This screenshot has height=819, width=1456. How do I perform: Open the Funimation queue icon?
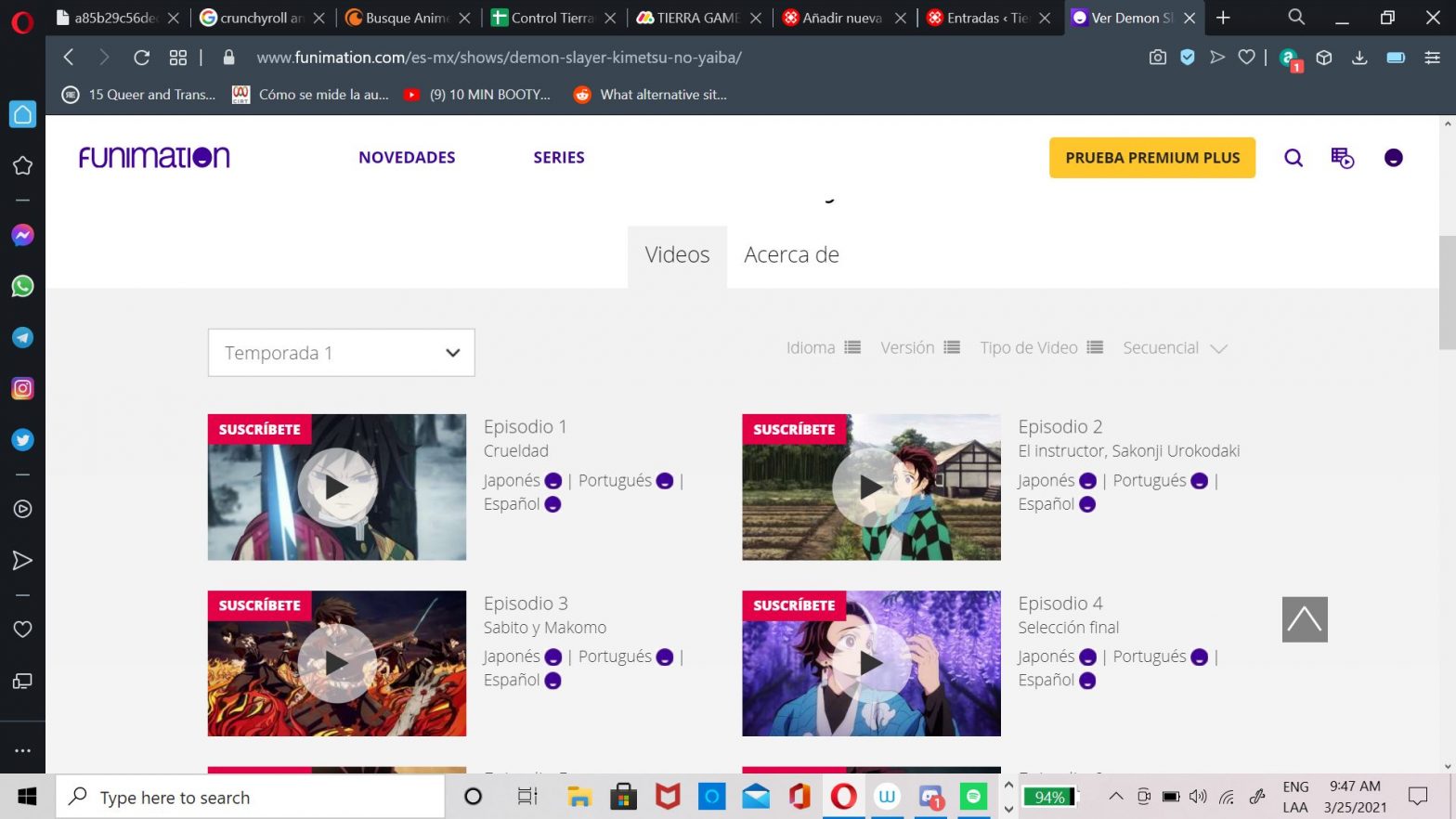click(1342, 158)
